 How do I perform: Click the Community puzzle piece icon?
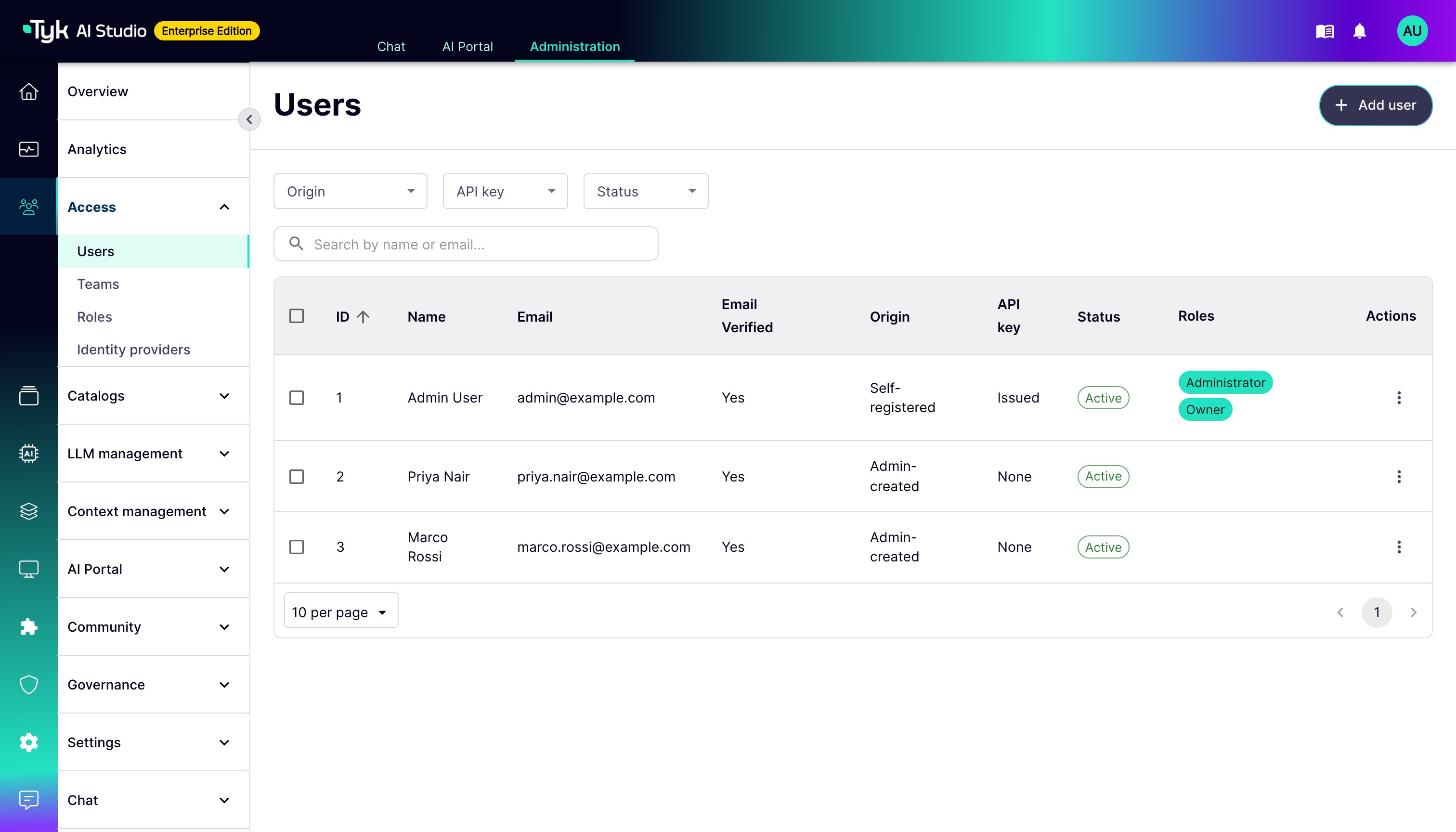(x=28, y=627)
